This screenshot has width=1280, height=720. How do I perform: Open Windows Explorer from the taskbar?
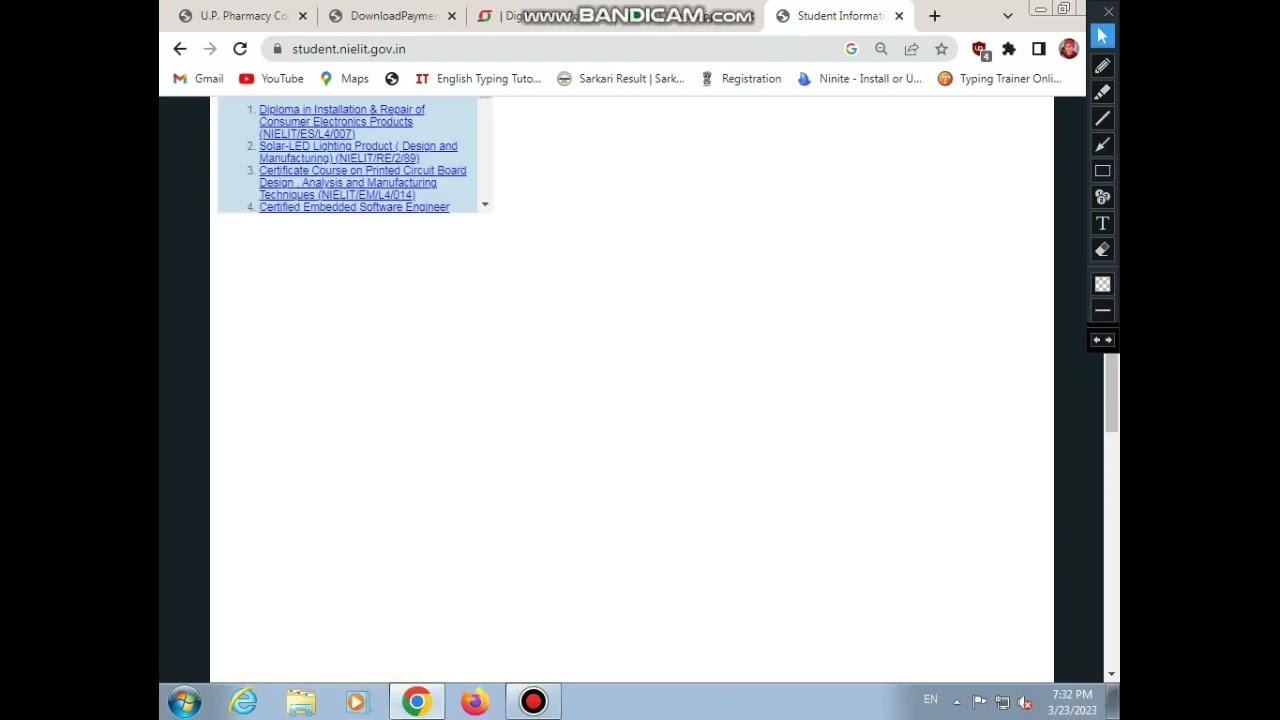[300, 702]
